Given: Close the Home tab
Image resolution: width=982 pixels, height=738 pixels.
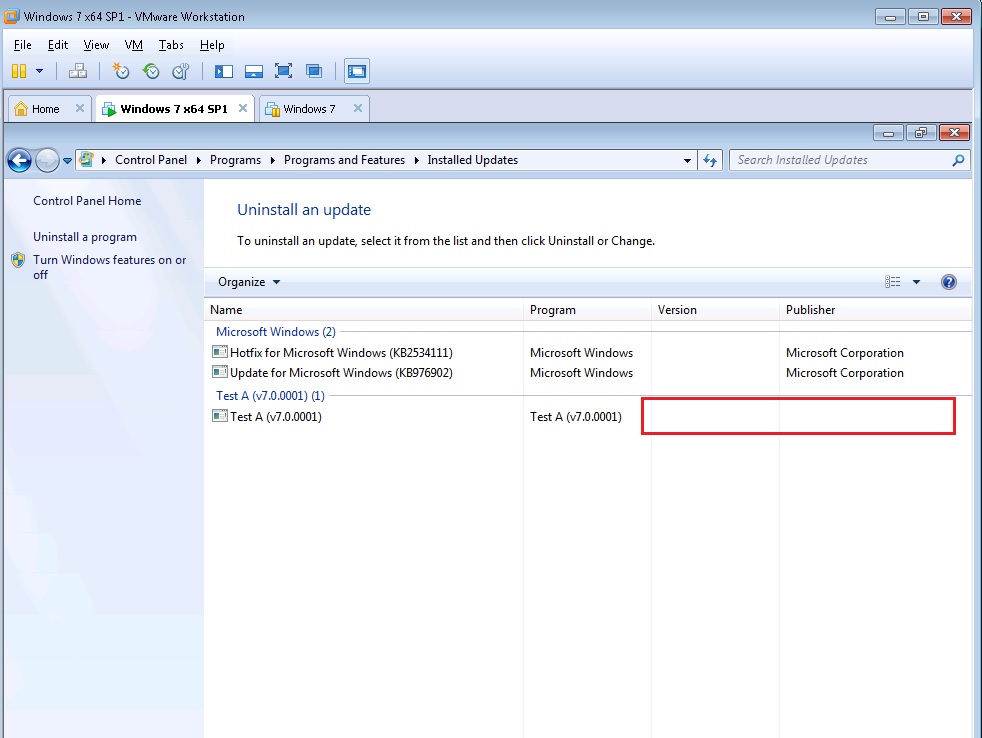Looking at the screenshot, I should pyautogui.click(x=80, y=108).
